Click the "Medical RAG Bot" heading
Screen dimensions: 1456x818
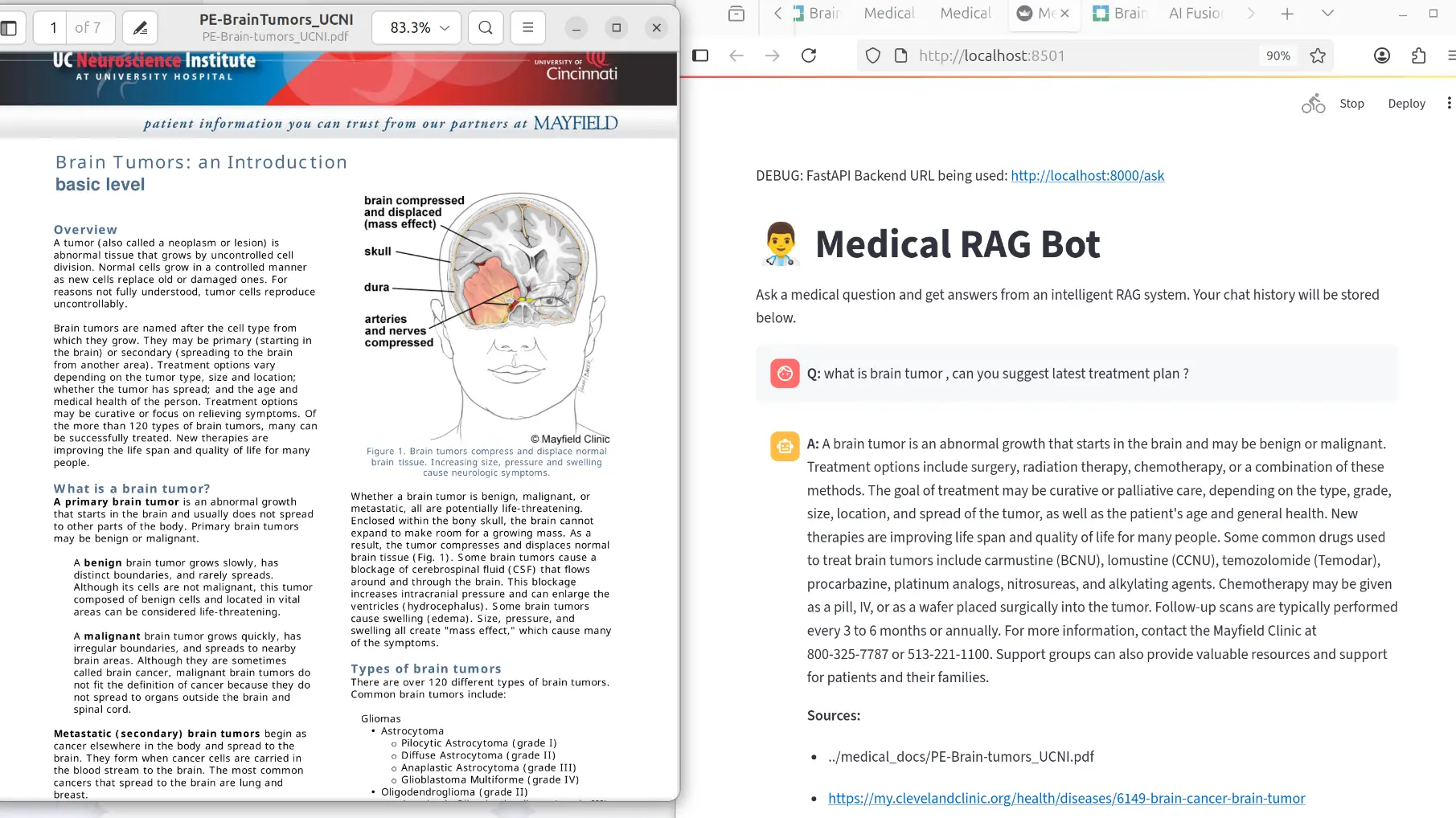[x=958, y=244]
